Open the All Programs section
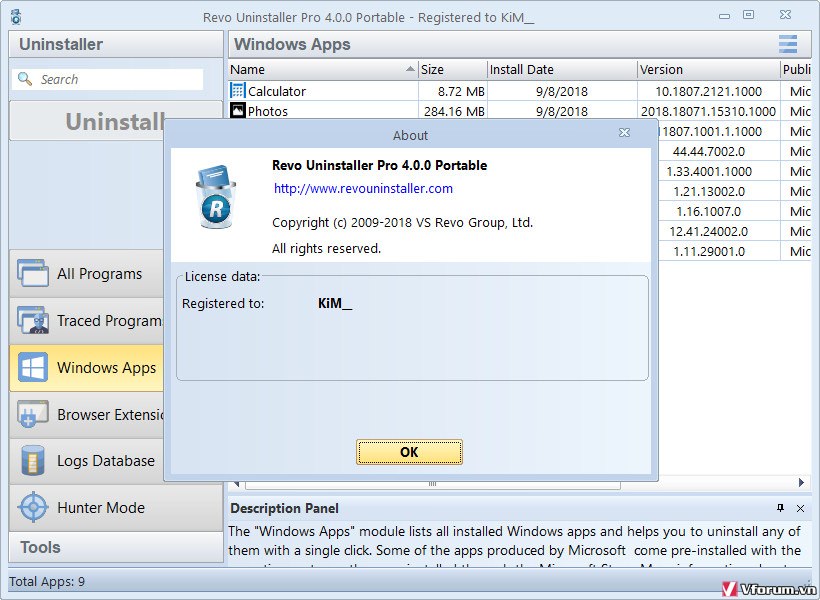The height and width of the screenshot is (600, 820). 86,273
